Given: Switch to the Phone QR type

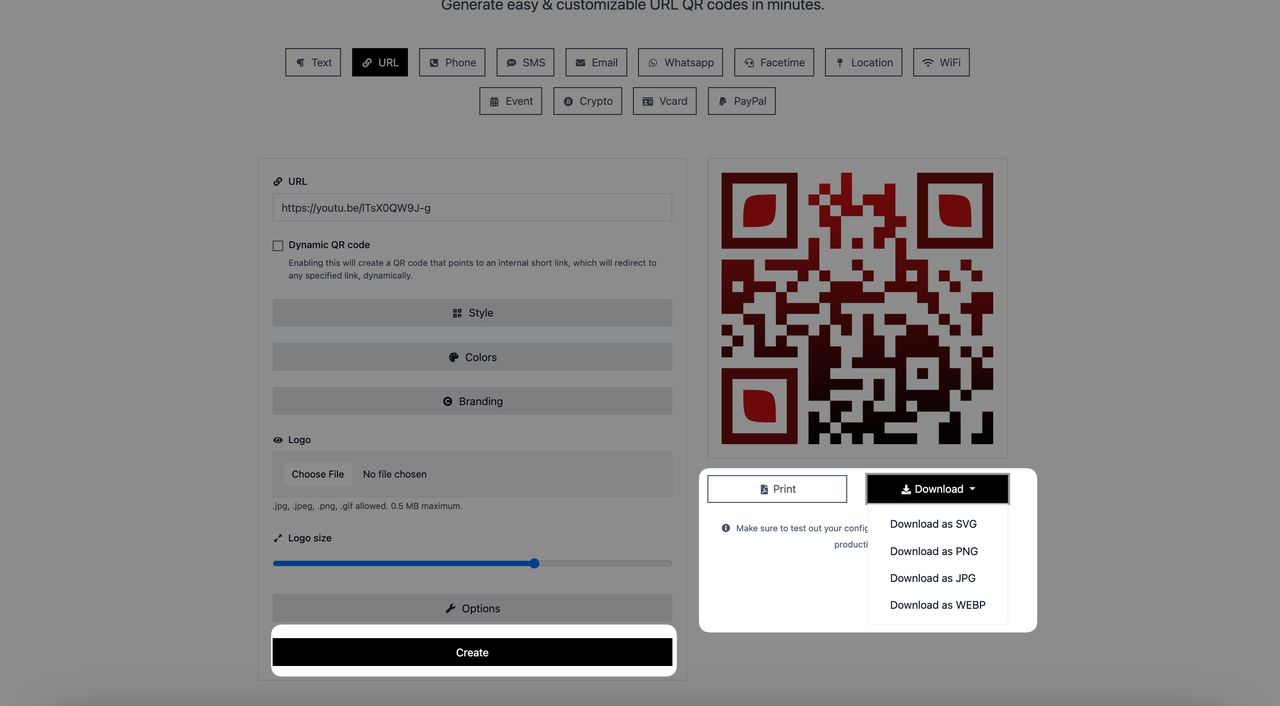Looking at the screenshot, I should click(452, 62).
